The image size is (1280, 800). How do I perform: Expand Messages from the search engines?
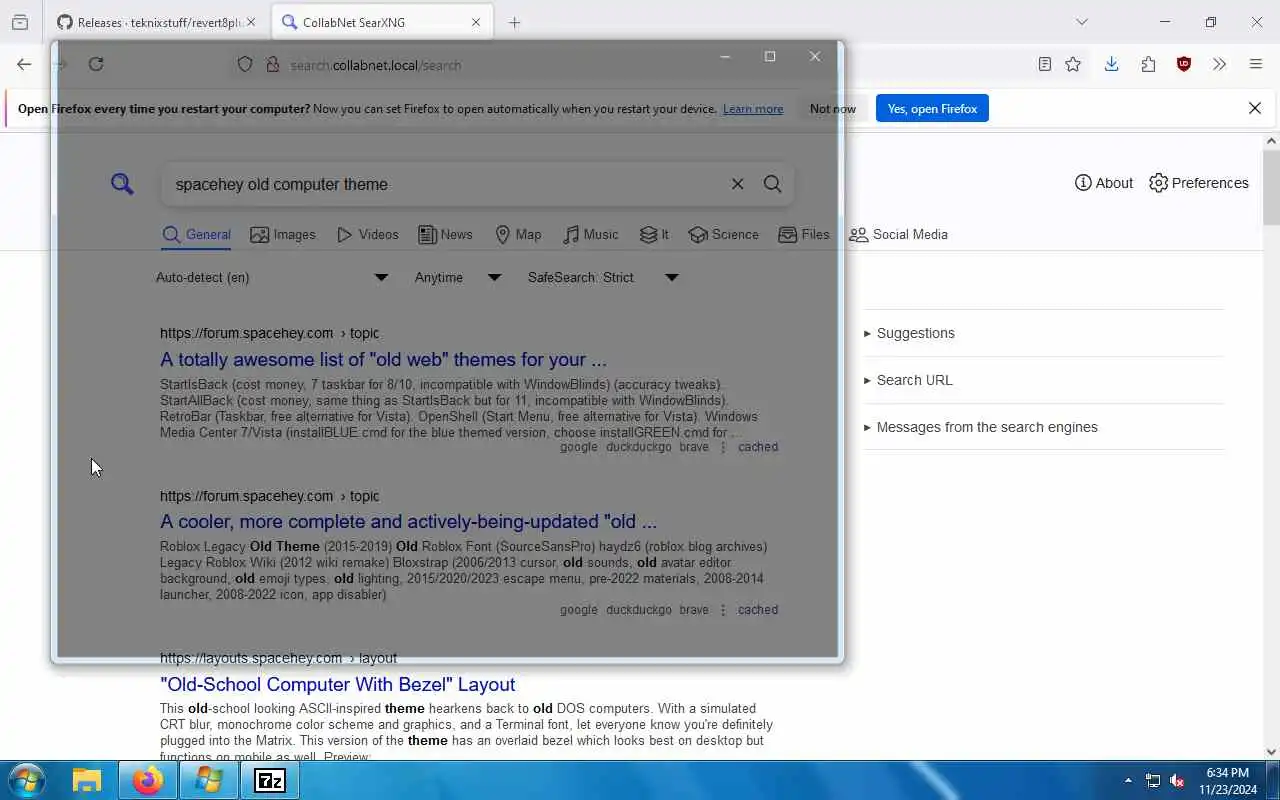point(981,427)
